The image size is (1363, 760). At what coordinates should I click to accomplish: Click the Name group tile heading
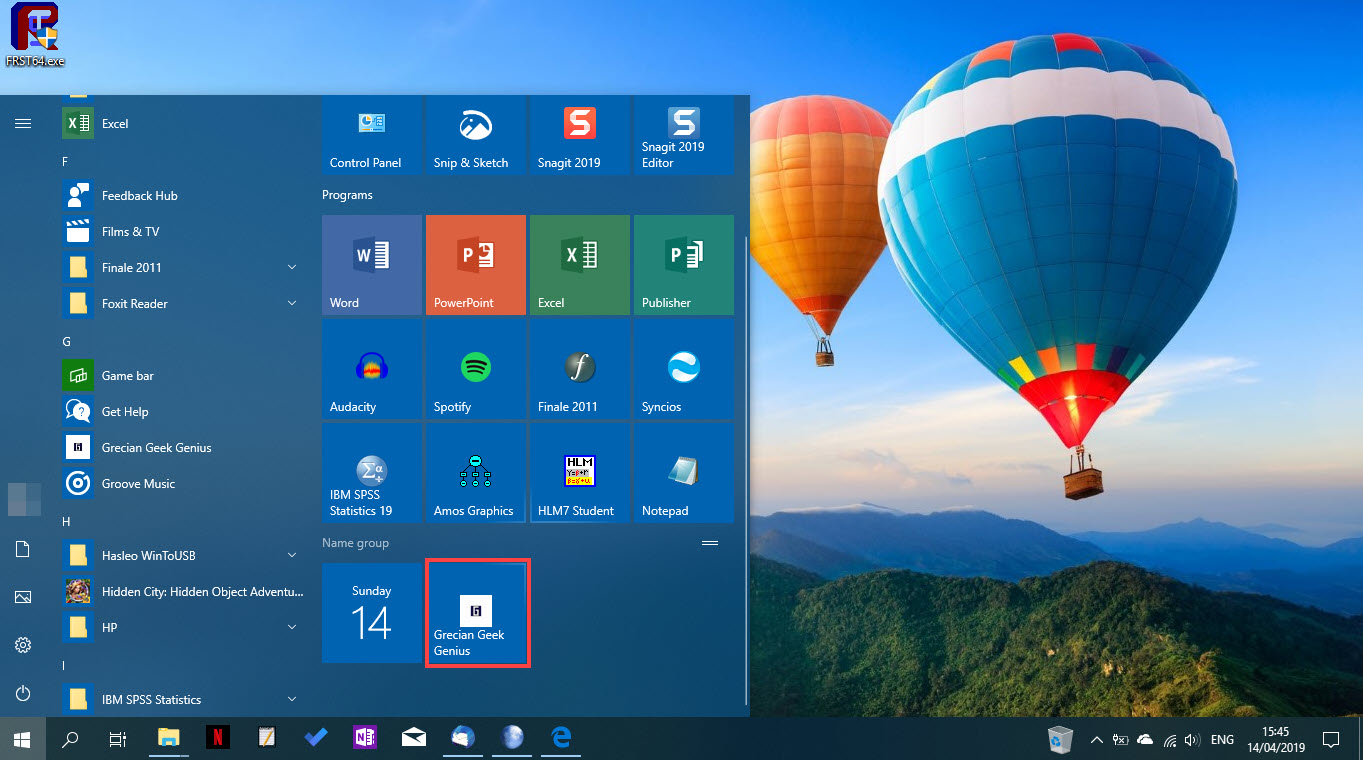pyautogui.click(x=355, y=542)
